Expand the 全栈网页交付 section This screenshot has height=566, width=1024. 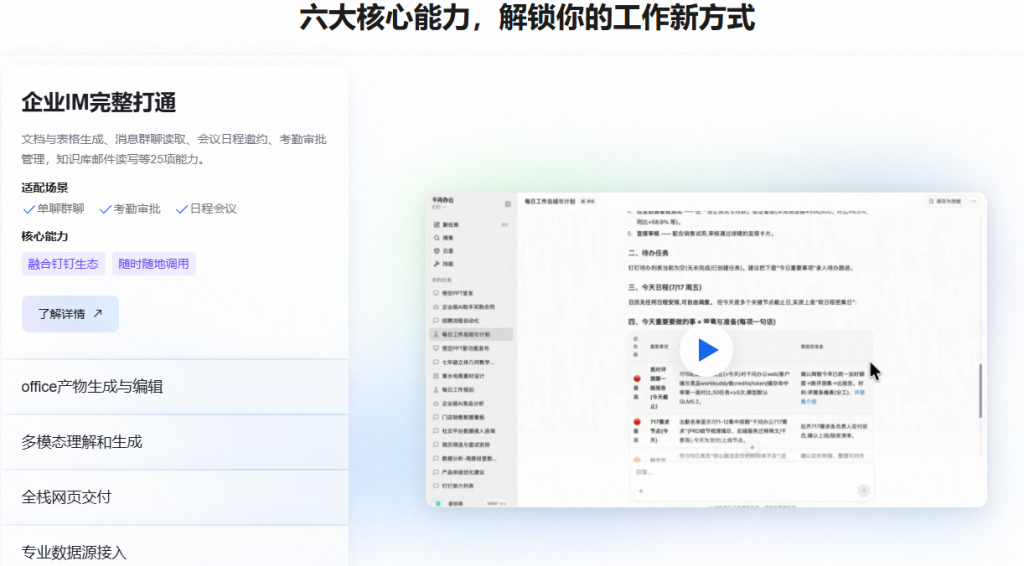point(174,497)
